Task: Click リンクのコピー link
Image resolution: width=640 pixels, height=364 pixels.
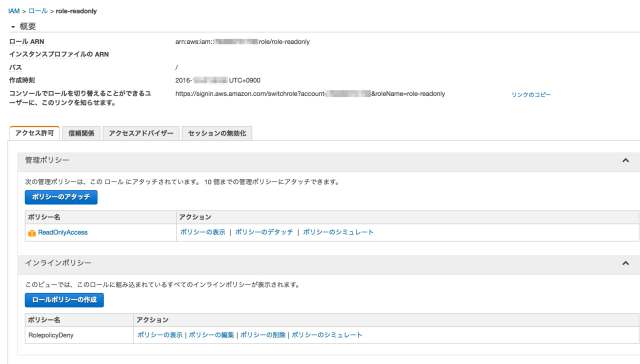Action: [x=531, y=94]
